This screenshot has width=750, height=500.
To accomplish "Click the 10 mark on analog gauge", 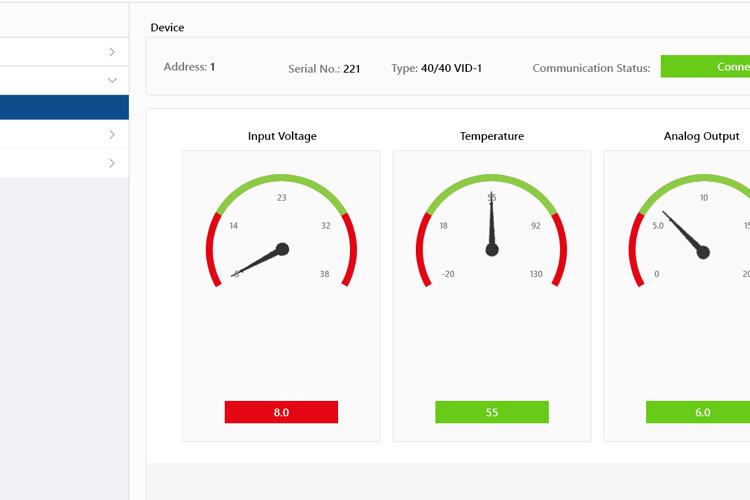I will 704,198.
